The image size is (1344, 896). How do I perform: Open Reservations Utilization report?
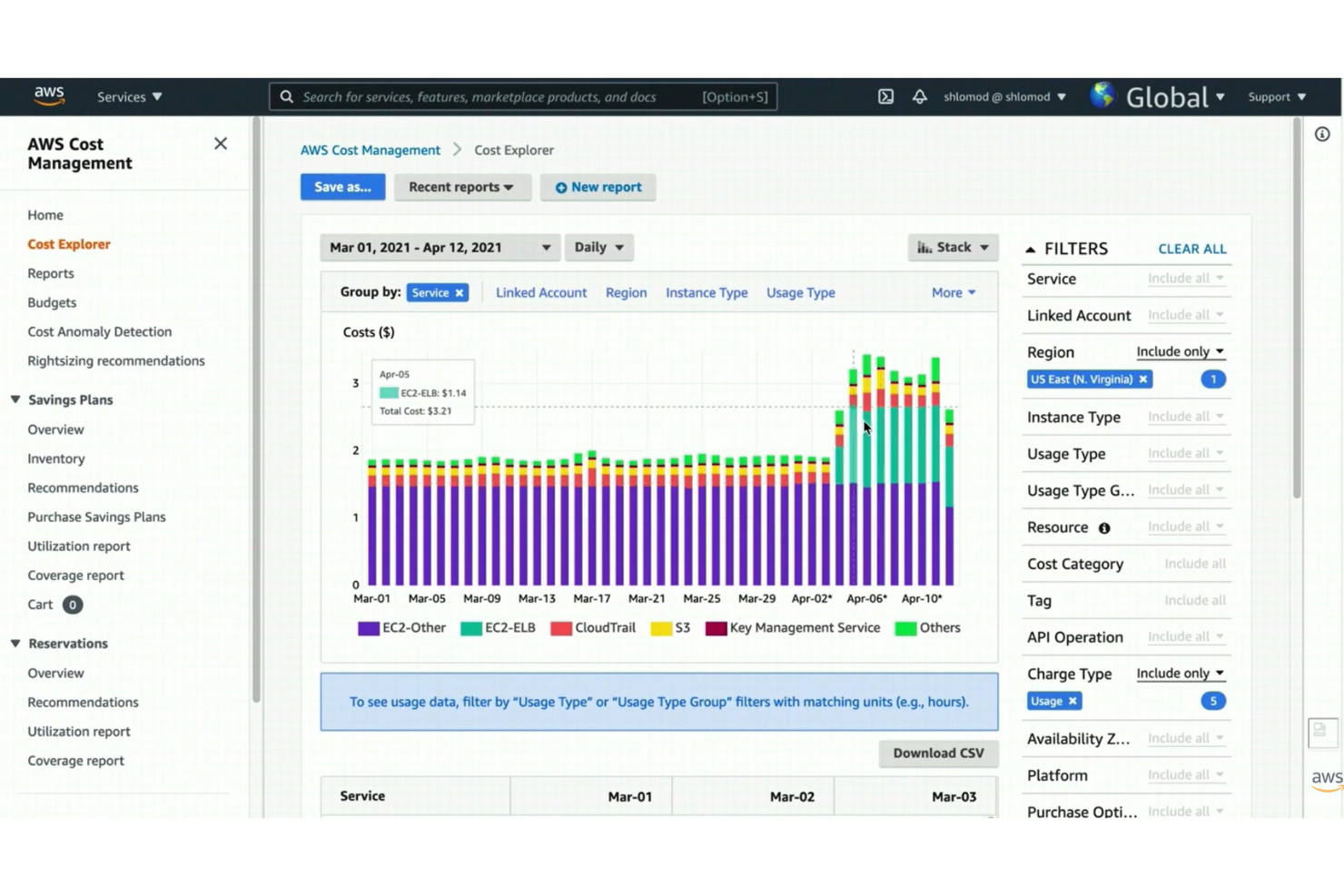pyautogui.click(x=79, y=731)
